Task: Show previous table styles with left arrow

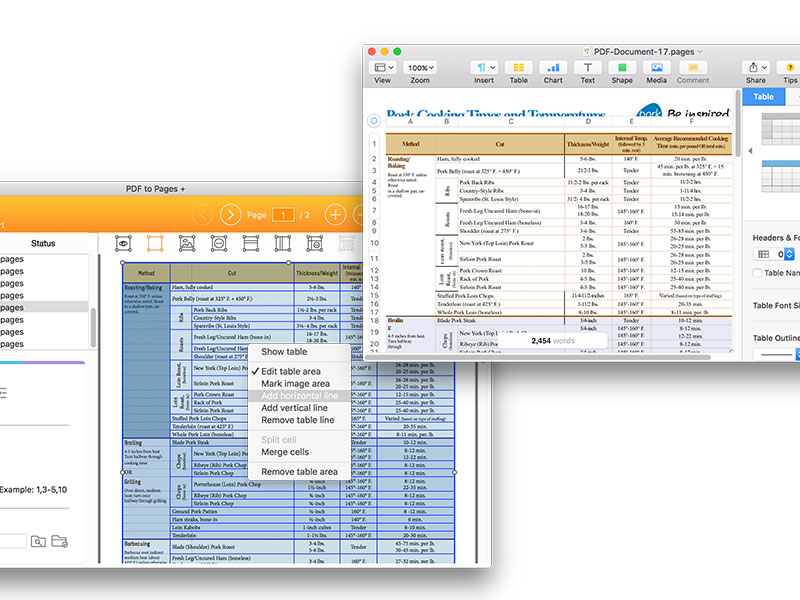Action: 750,151
